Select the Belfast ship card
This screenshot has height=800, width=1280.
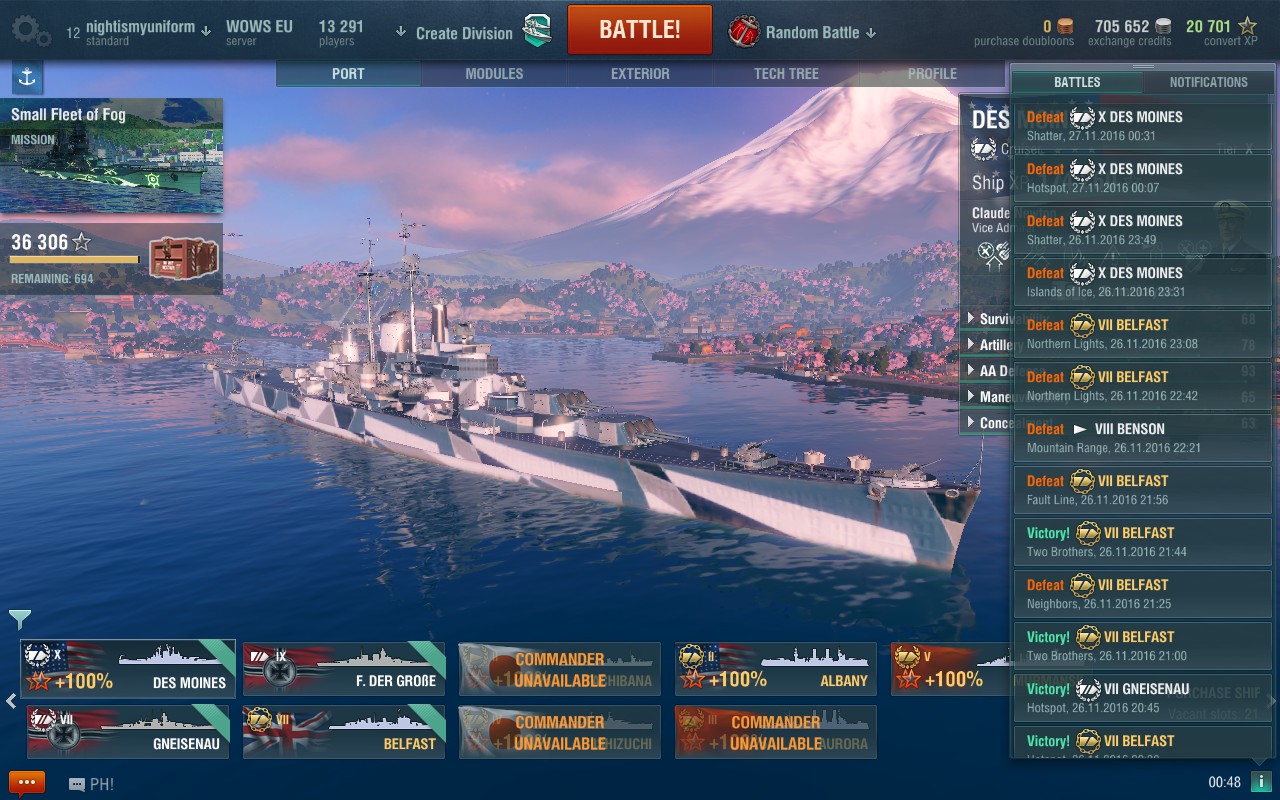tap(344, 731)
